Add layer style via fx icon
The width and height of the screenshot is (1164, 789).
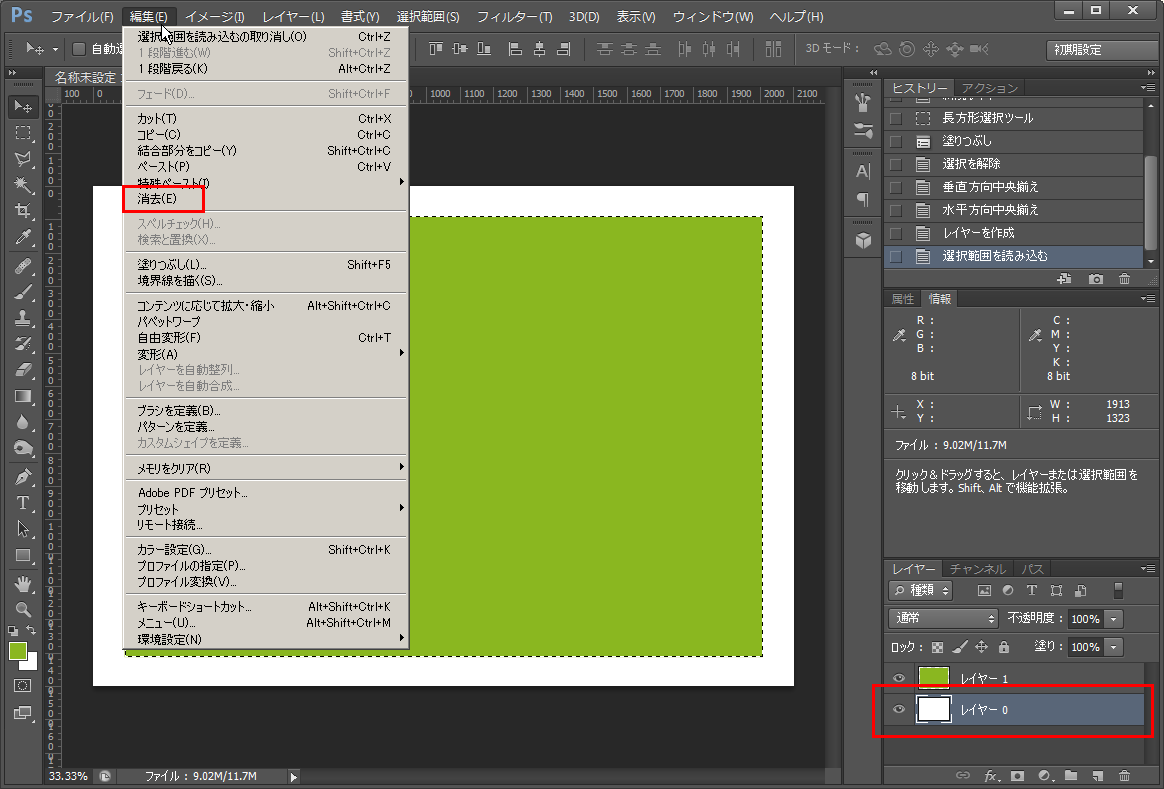coord(991,775)
